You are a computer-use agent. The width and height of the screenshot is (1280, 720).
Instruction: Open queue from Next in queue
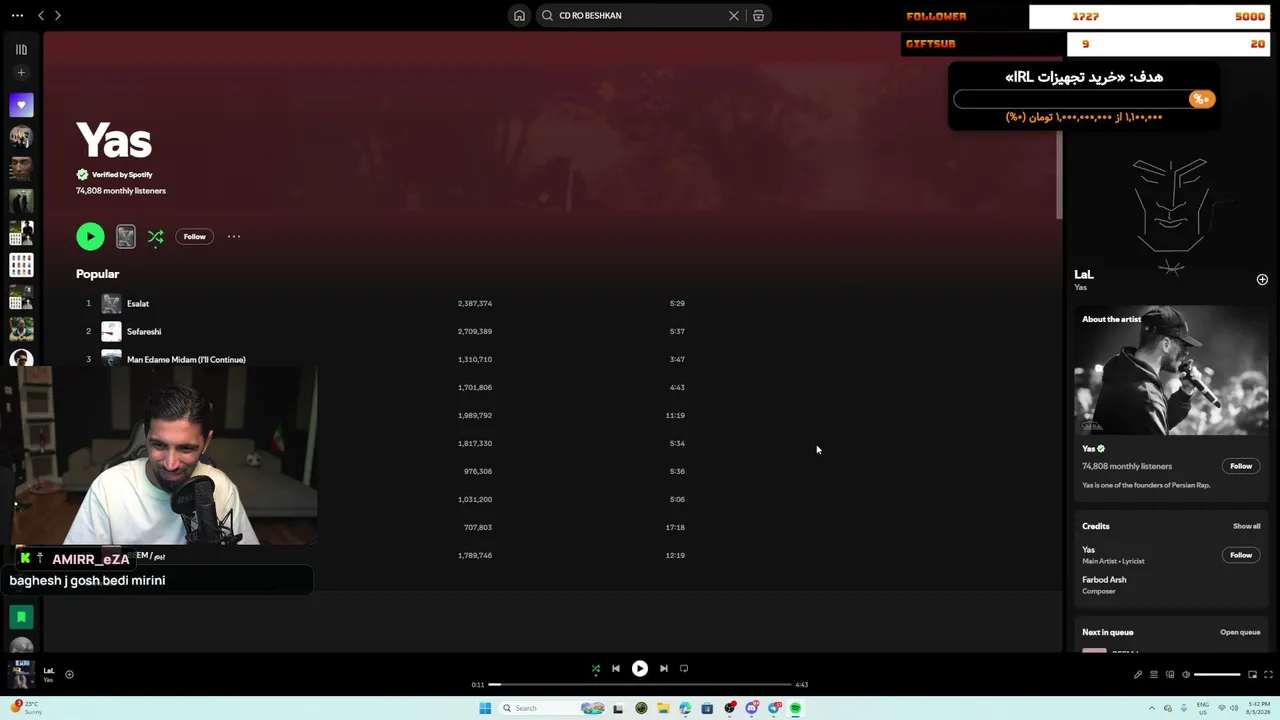1240,632
